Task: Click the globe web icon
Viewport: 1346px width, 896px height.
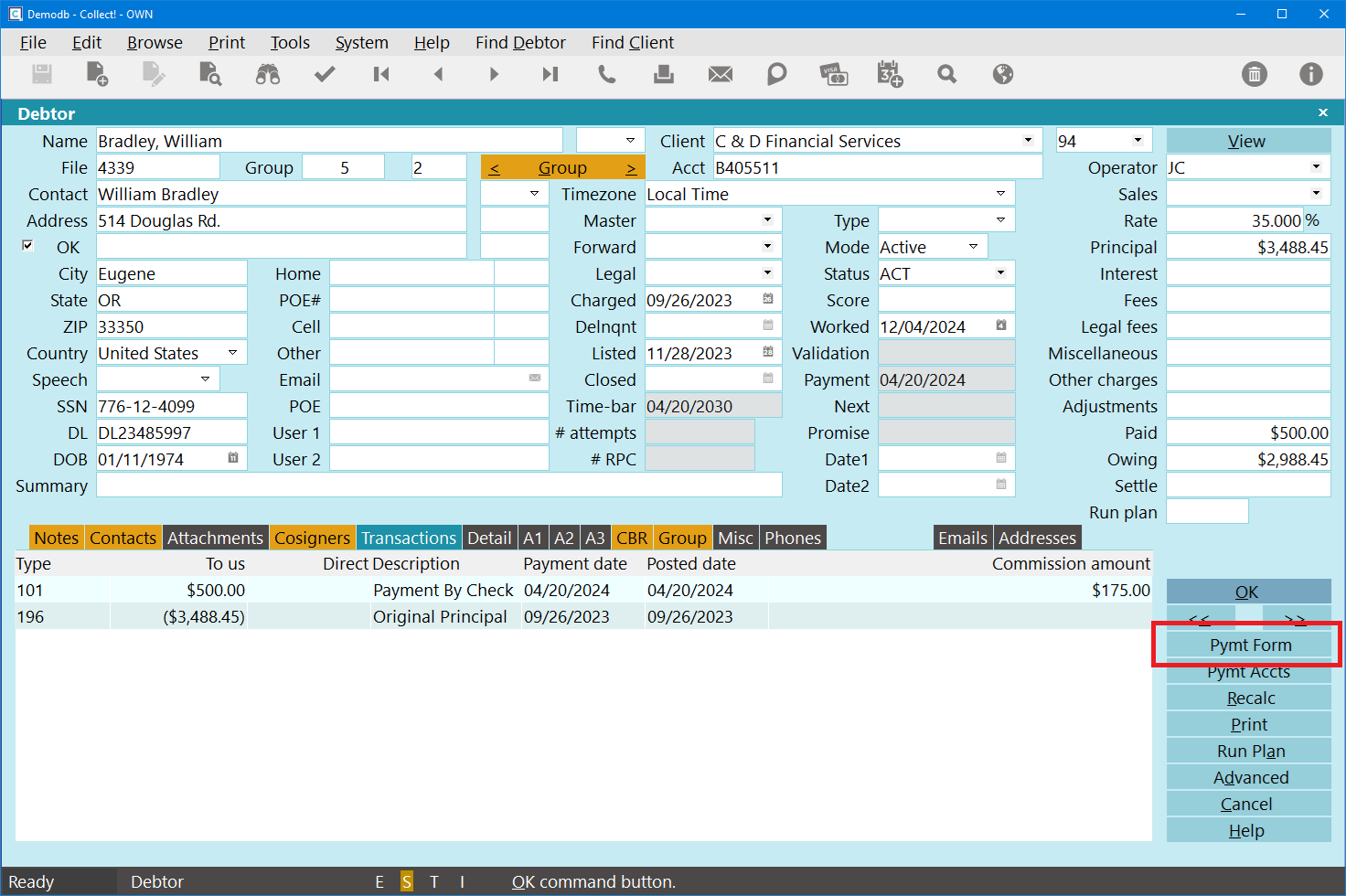Action: (x=1003, y=74)
